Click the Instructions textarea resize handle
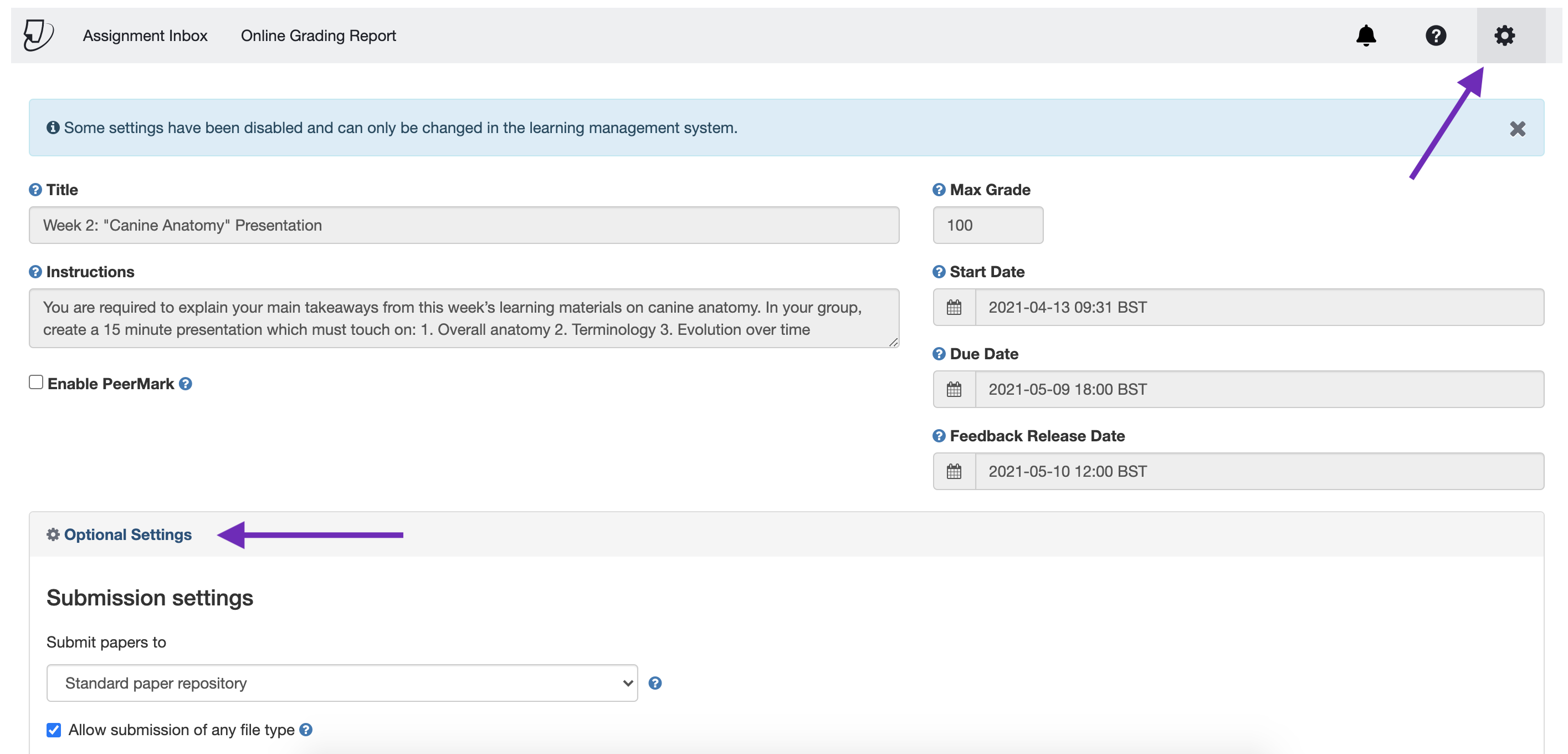 tap(893, 342)
